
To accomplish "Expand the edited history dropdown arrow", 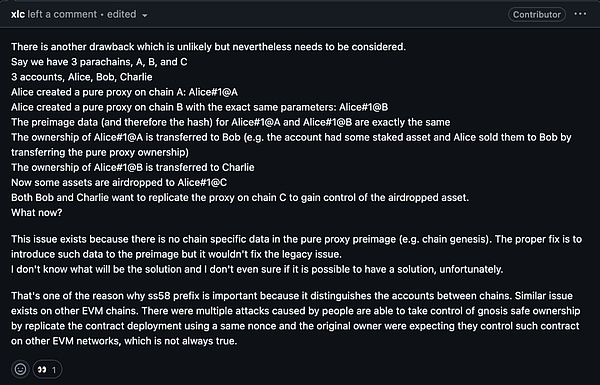I will click(145, 15).
